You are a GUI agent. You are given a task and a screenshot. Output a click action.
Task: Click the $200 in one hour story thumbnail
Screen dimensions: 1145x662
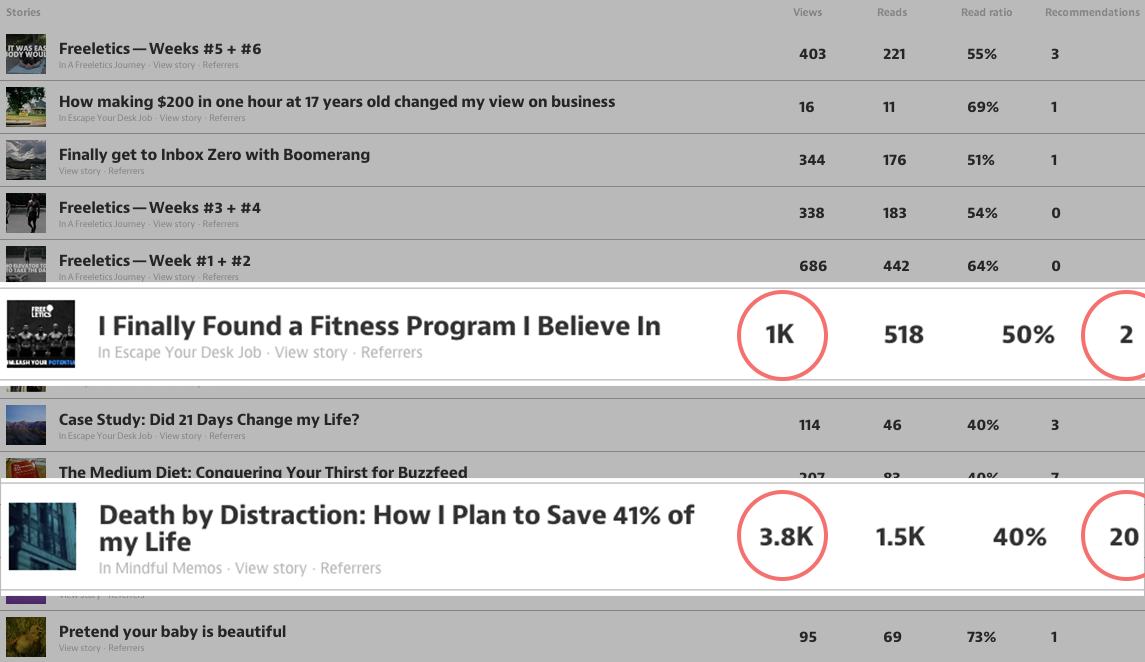coord(26,107)
